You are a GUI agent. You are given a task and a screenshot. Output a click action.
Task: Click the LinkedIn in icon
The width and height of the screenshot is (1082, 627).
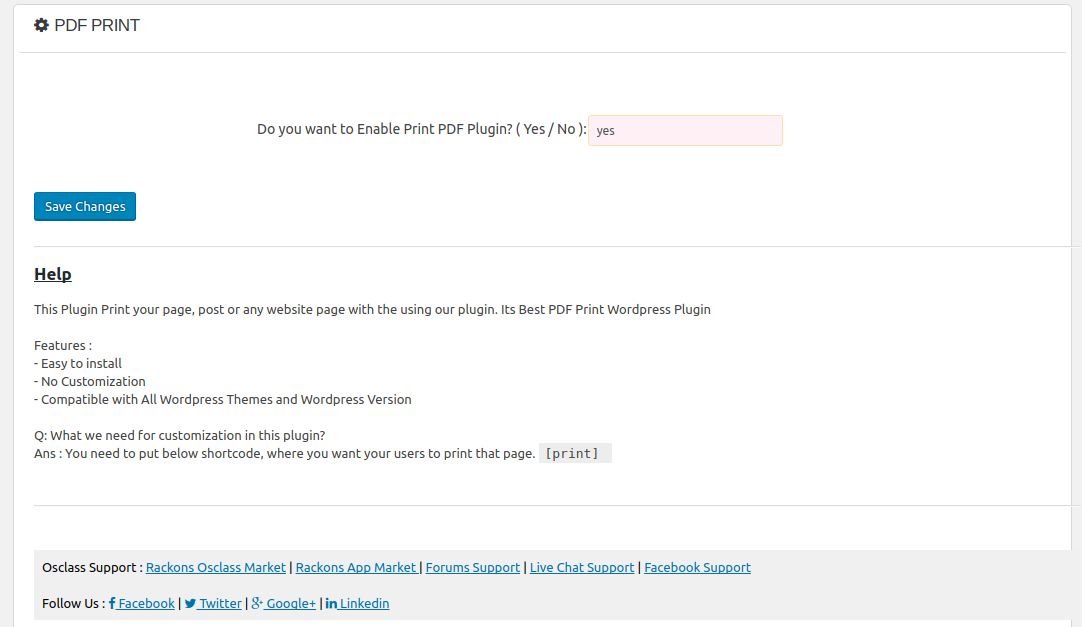pyautogui.click(x=331, y=604)
